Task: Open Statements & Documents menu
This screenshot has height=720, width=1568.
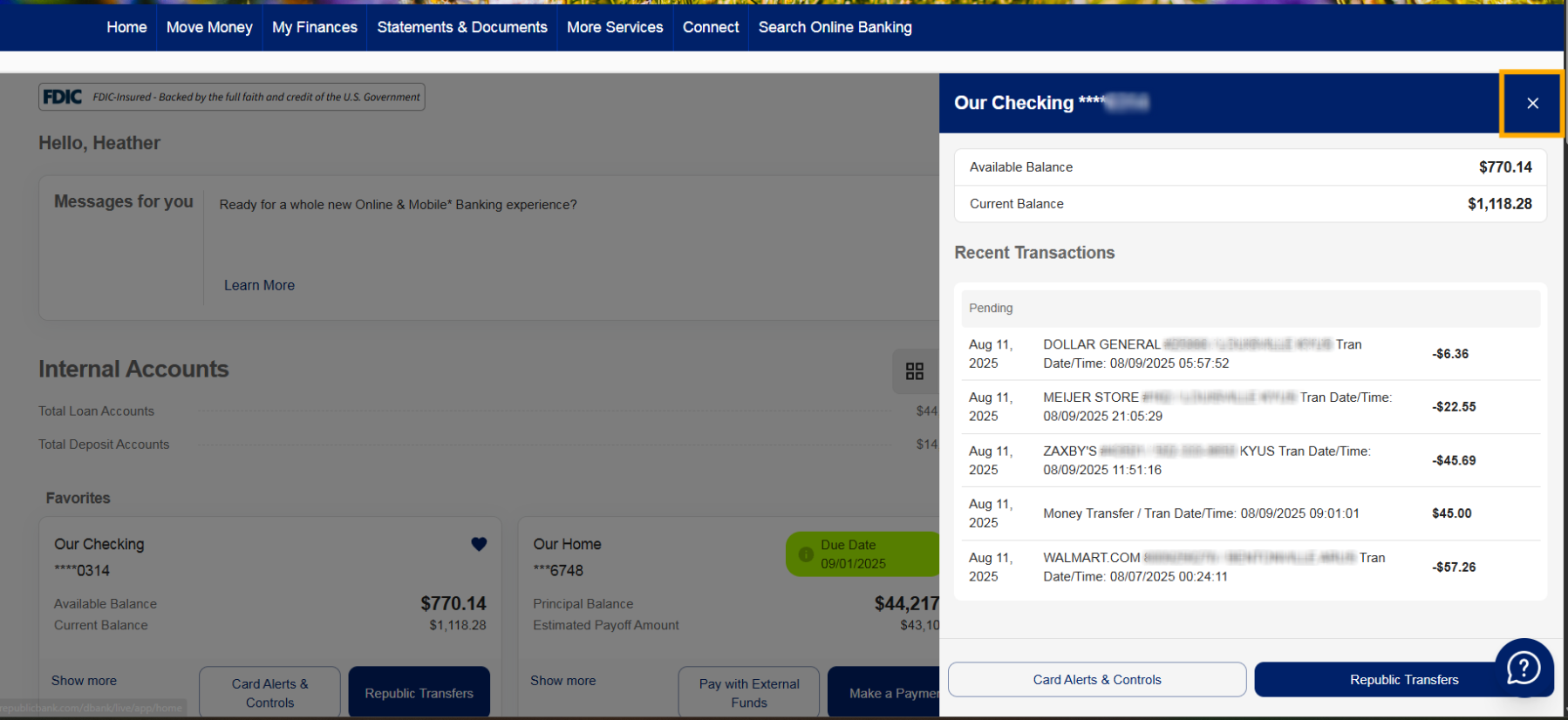Action: click(x=462, y=27)
